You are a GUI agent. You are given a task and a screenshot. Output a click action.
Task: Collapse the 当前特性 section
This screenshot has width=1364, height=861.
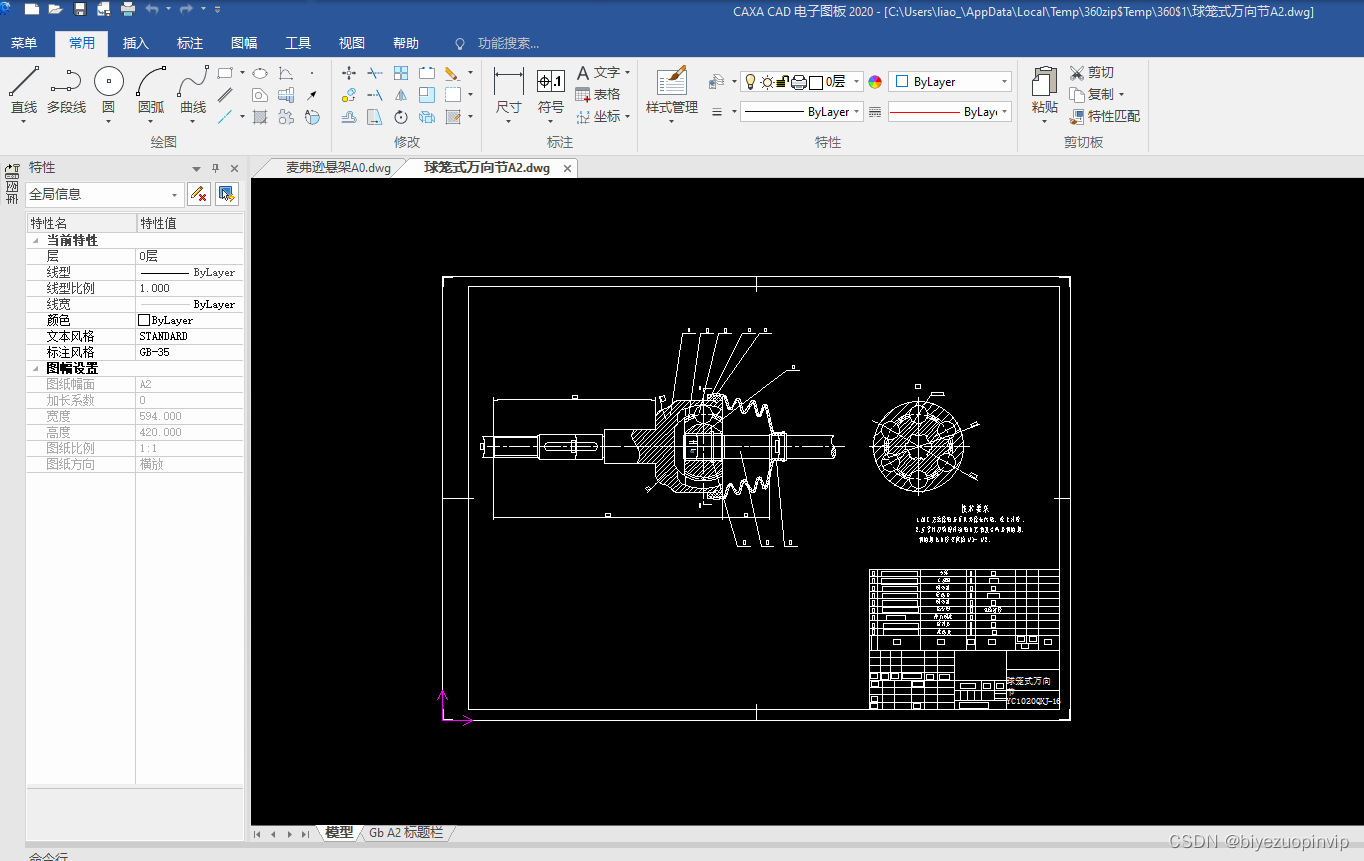pos(36,241)
